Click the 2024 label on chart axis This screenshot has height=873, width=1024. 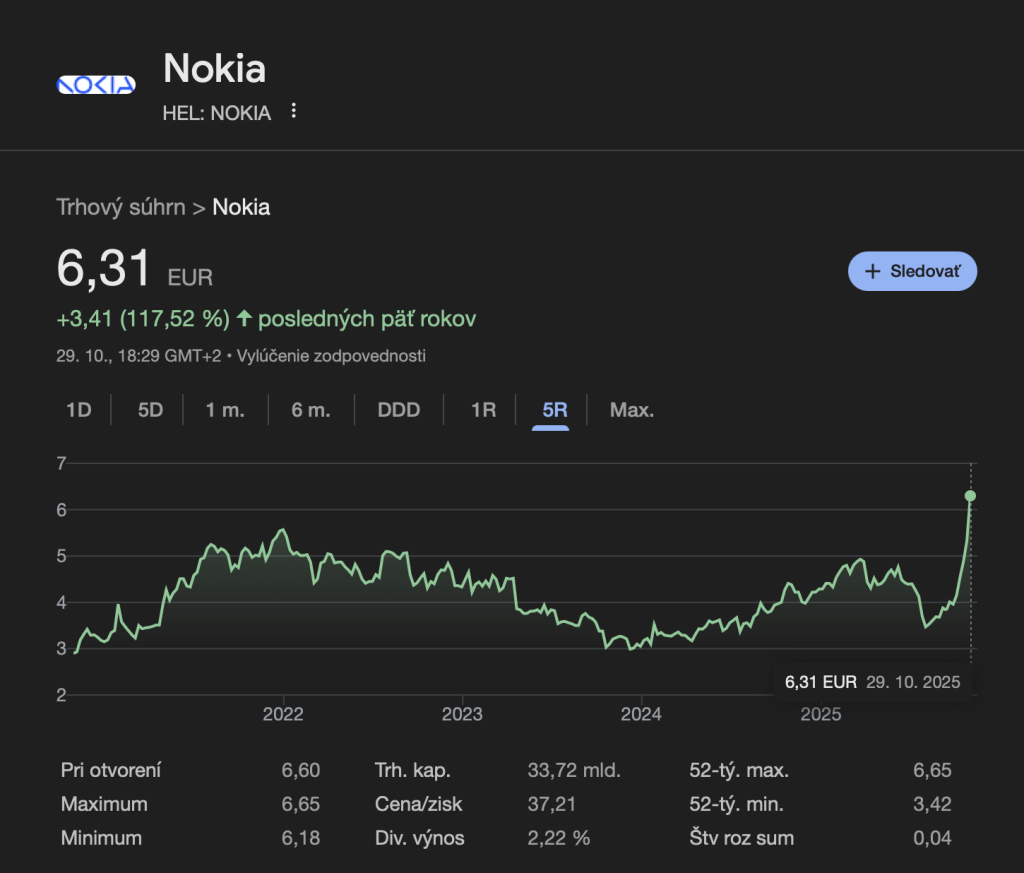pyautogui.click(x=641, y=714)
